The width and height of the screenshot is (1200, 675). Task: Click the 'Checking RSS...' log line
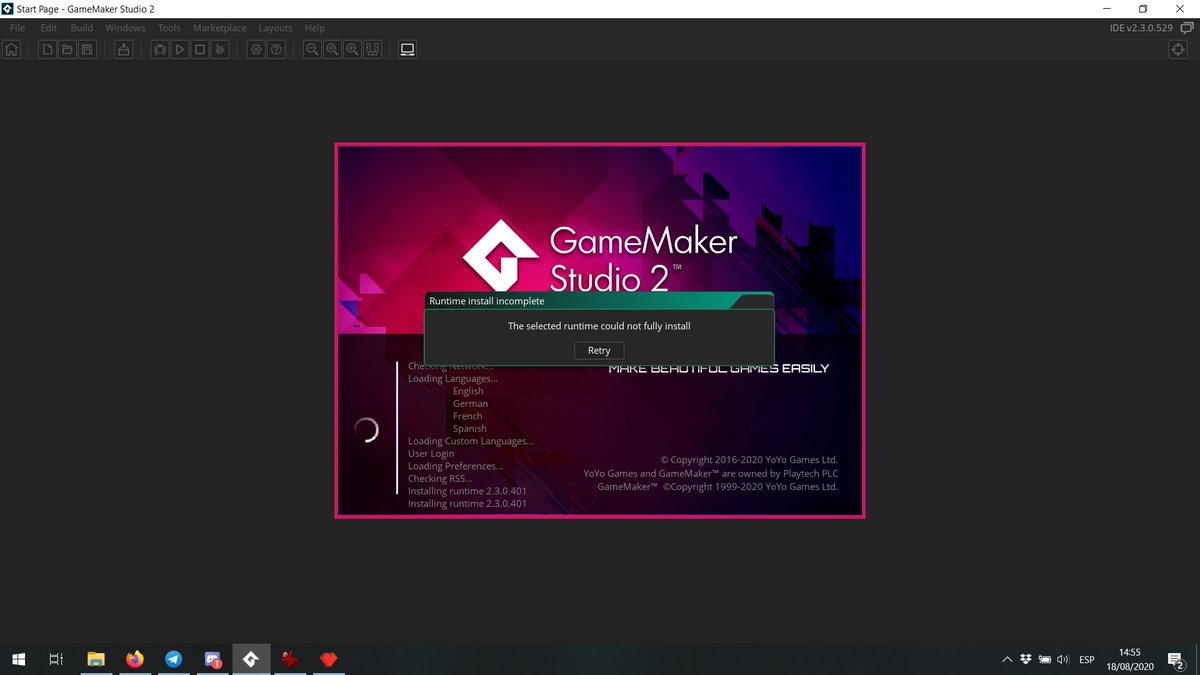pyautogui.click(x=441, y=479)
